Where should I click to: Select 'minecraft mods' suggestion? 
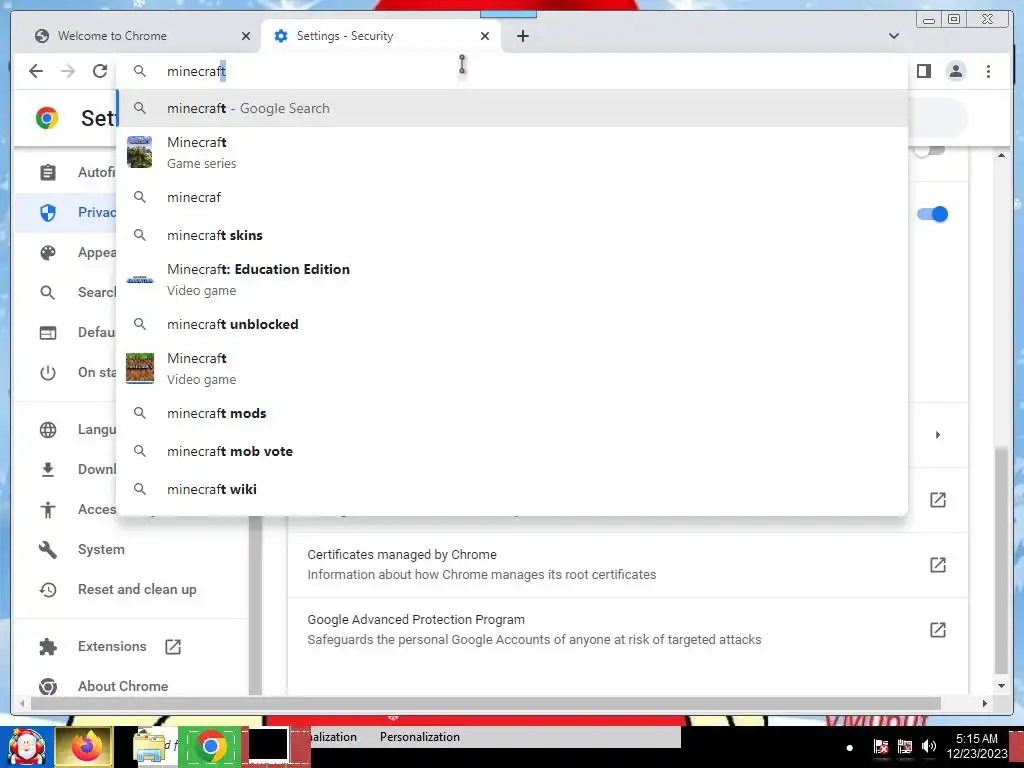tap(512, 413)
